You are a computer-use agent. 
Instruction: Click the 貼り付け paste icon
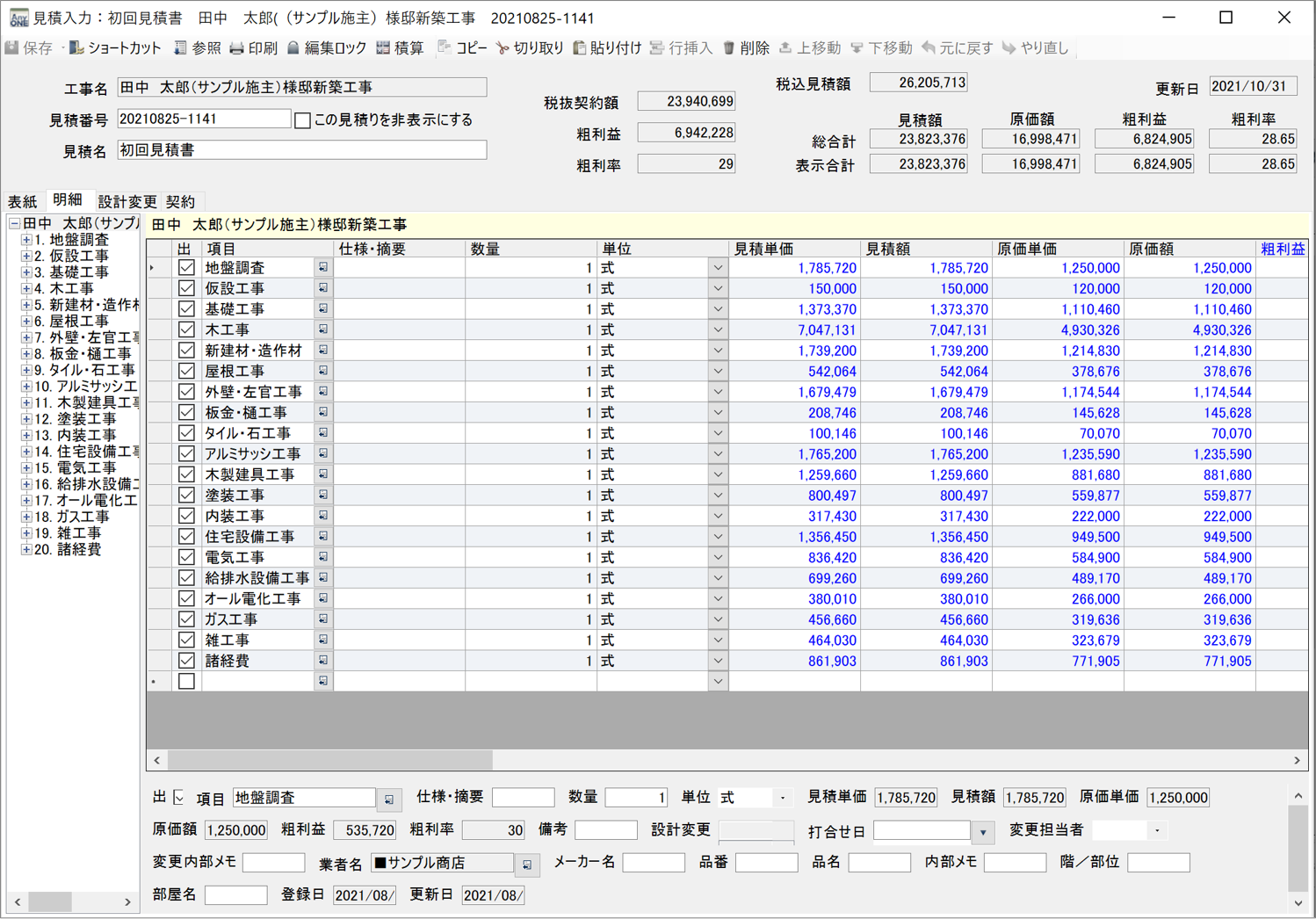pos(580,48)
